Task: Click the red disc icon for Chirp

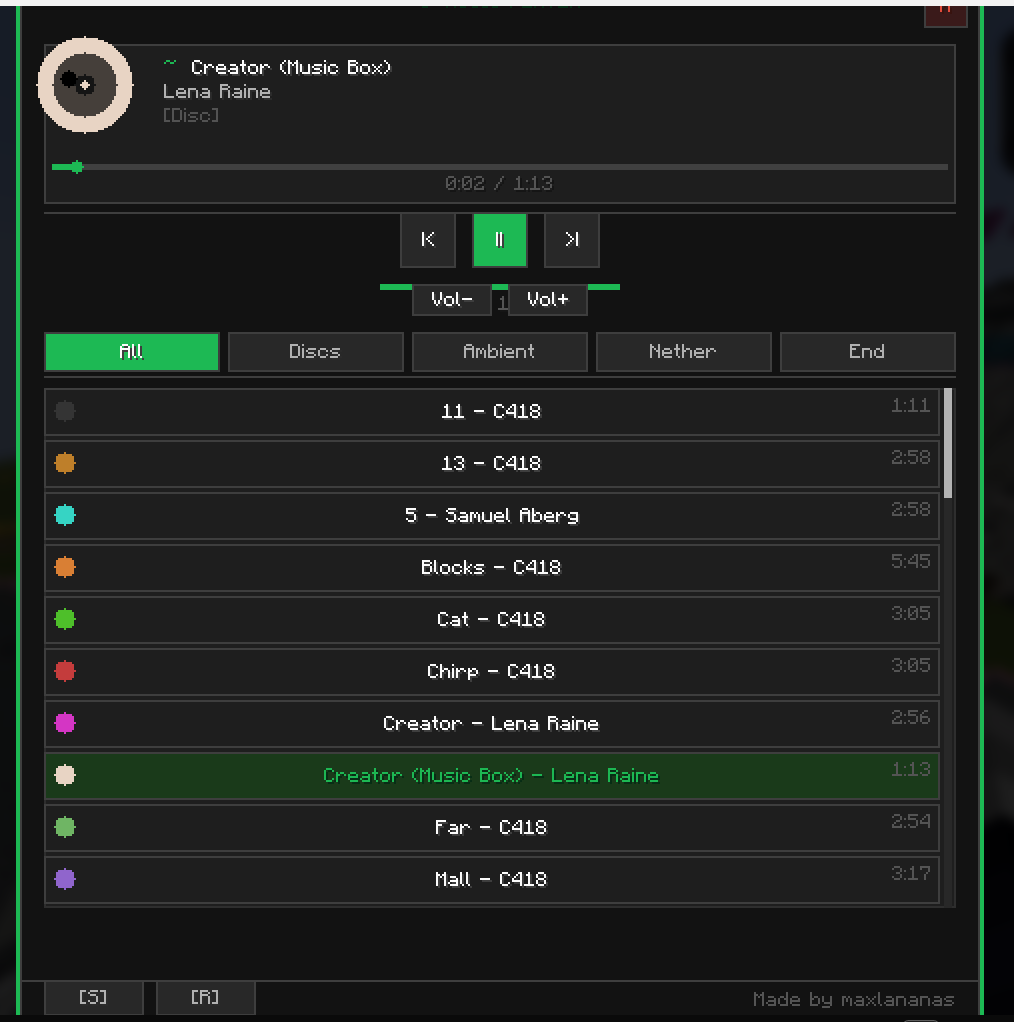Action: click(x=65, y=671)
